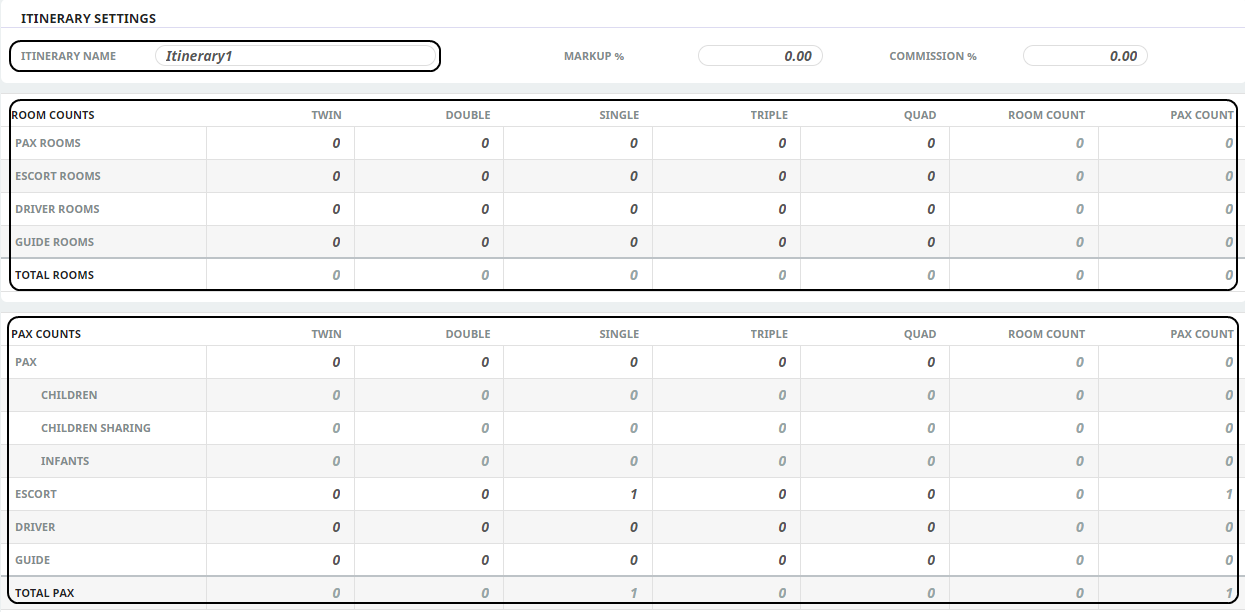Select Pax Rooms Triple cell
The image size is (1245, 612).
[727, 143]
